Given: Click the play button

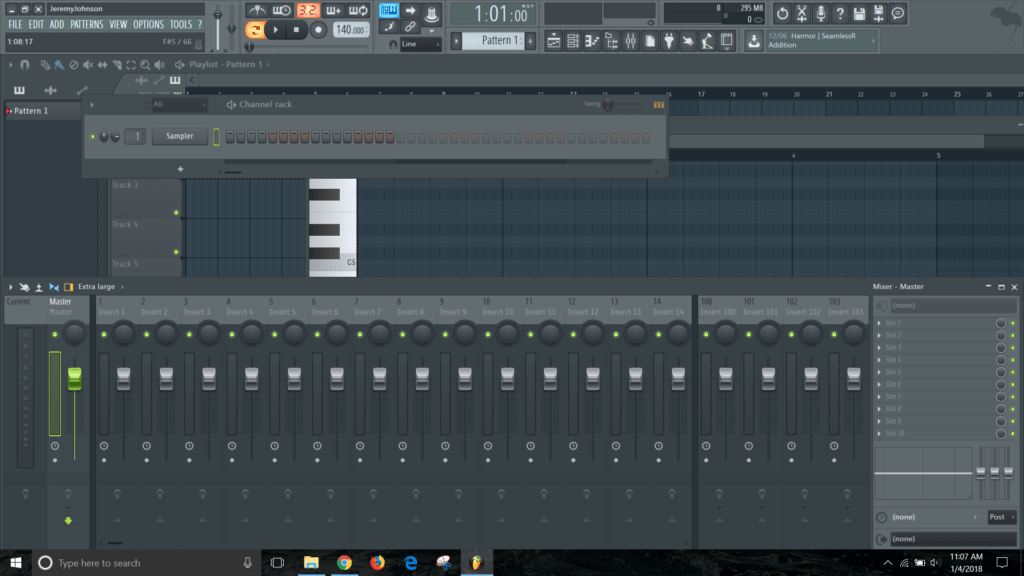Looking at the screenshot, I should coord(276,29).
